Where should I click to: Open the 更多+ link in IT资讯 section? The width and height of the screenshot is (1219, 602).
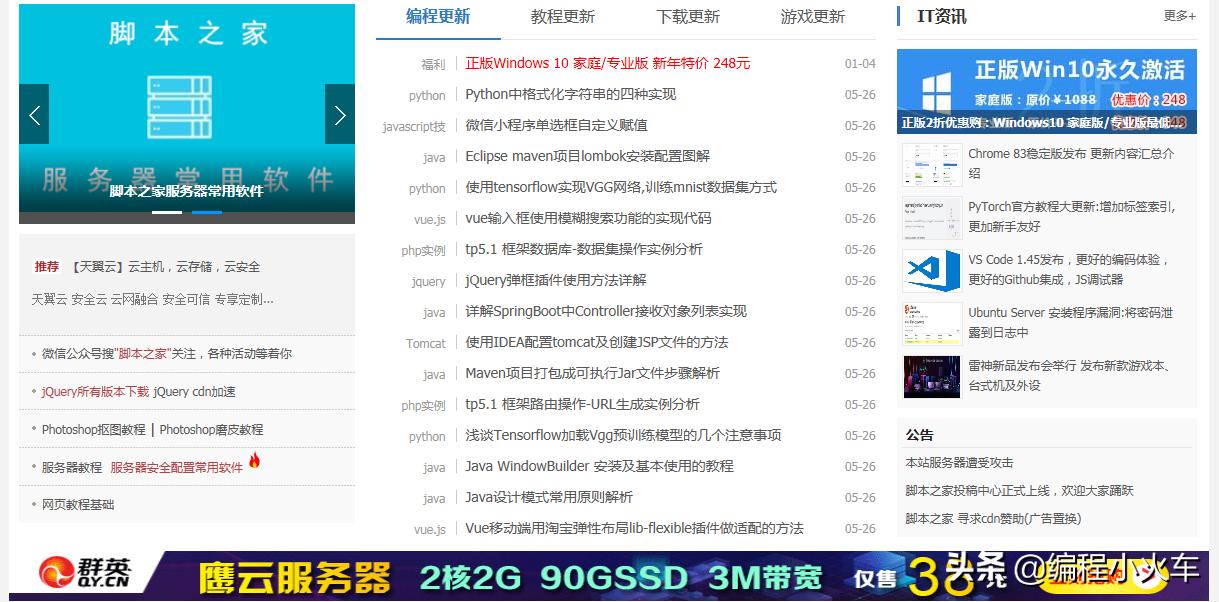[x=1179, y=16]
